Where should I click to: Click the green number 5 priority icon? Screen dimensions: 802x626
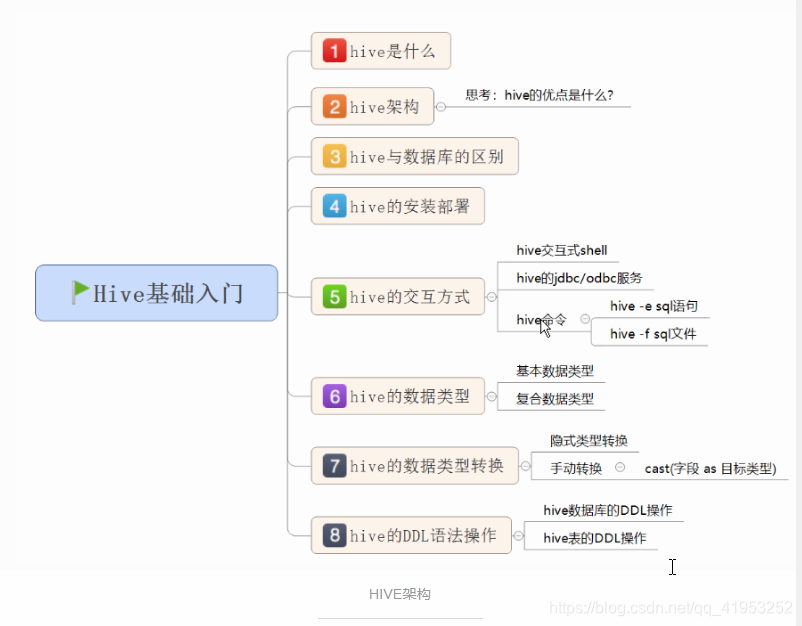(335, 297)
